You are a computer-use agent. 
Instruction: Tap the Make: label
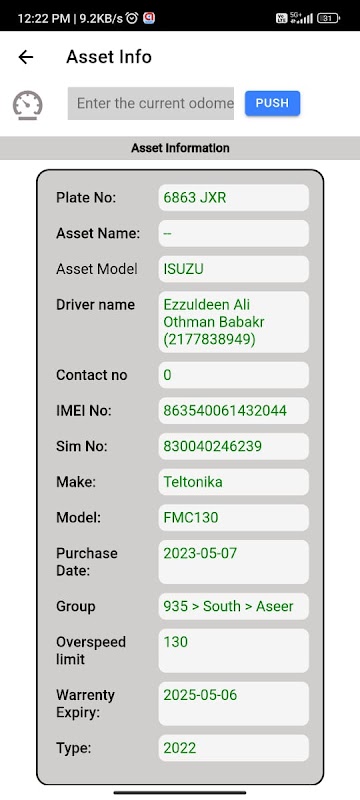click(x=75, y=482)
